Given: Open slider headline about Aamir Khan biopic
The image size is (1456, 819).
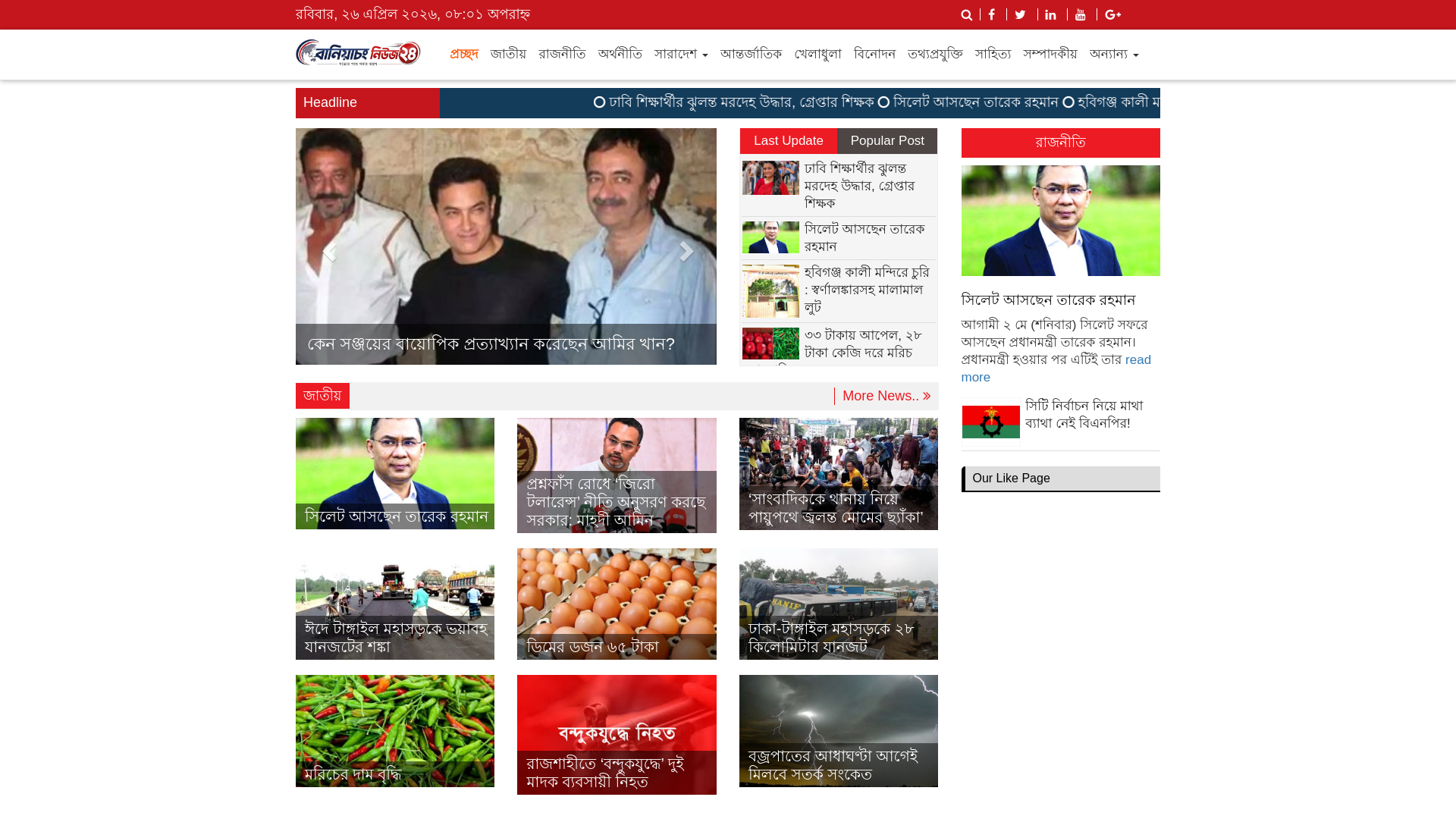Looking at the screenshot, I should [491, 344].
